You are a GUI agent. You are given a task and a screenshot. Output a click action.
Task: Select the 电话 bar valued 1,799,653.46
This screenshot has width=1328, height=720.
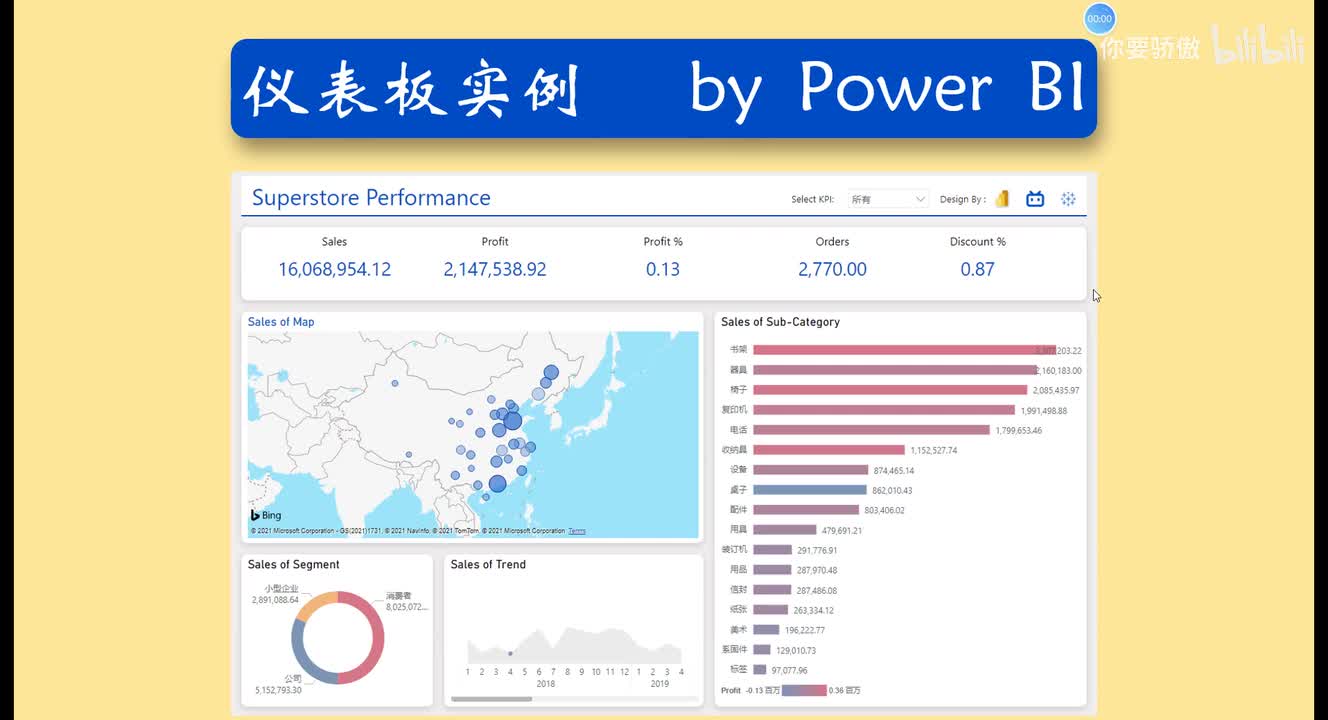click(x=871, y=430)
